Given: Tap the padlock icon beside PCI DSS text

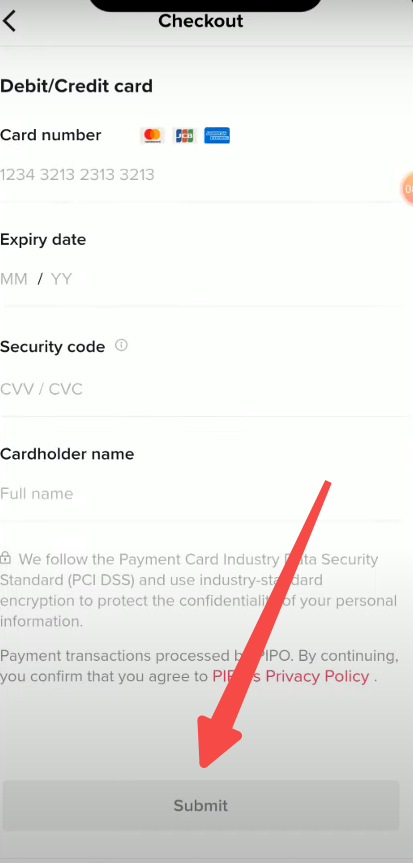Looking at the screenshot, I should (x=6, y=558).
